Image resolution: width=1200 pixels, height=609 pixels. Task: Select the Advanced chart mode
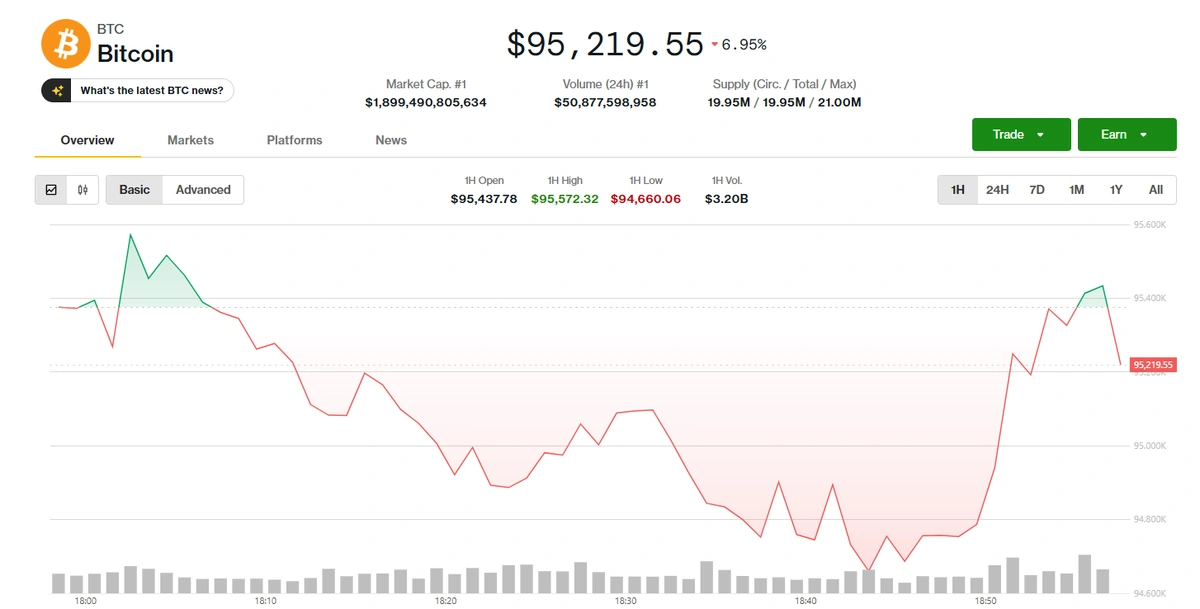coord(203,190)
